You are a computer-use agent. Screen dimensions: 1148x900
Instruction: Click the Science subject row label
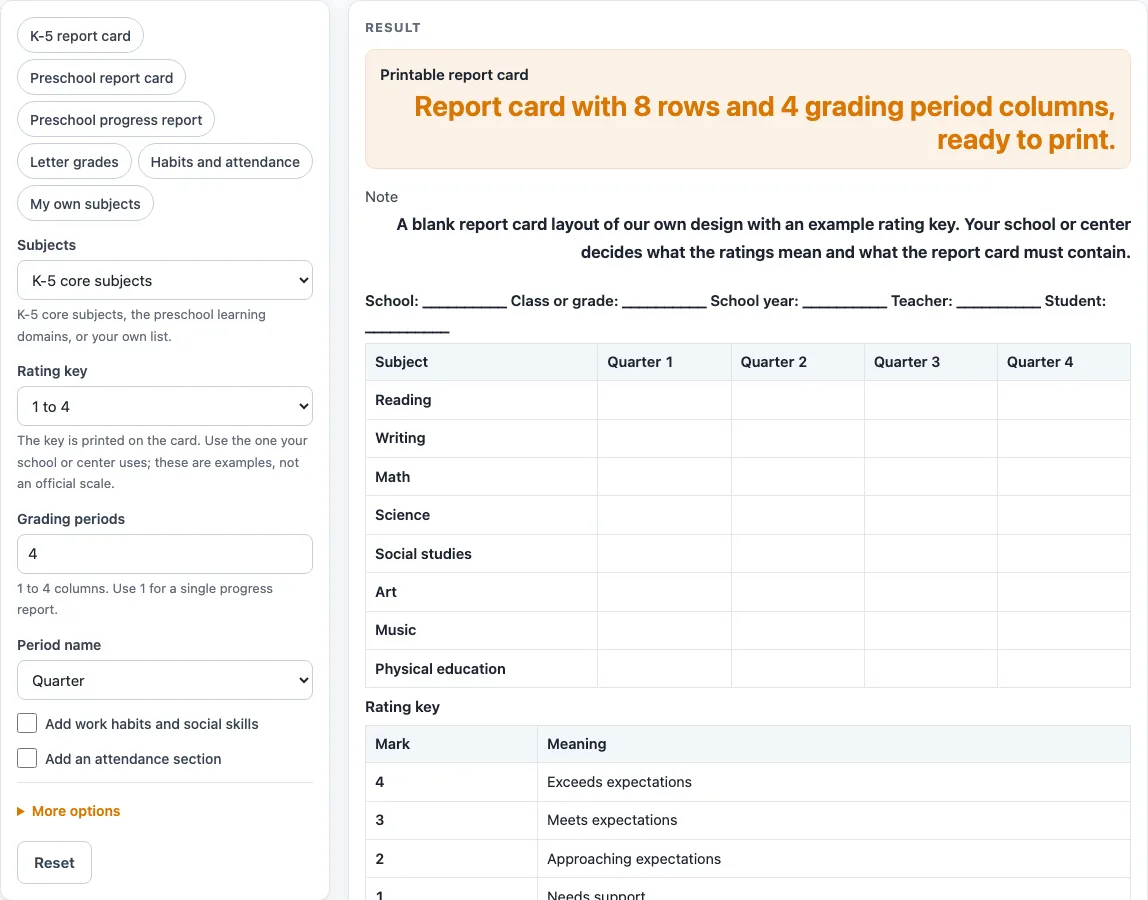pos(403,515)
